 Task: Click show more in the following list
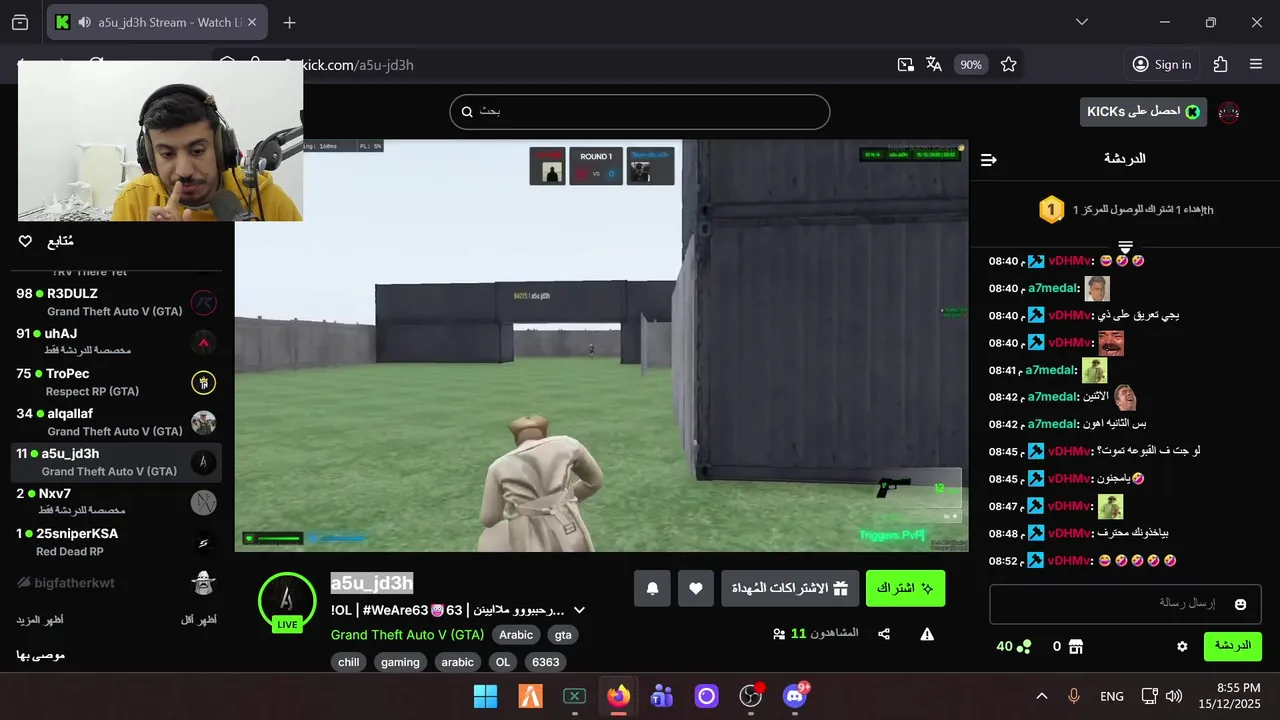pos(40,620)
